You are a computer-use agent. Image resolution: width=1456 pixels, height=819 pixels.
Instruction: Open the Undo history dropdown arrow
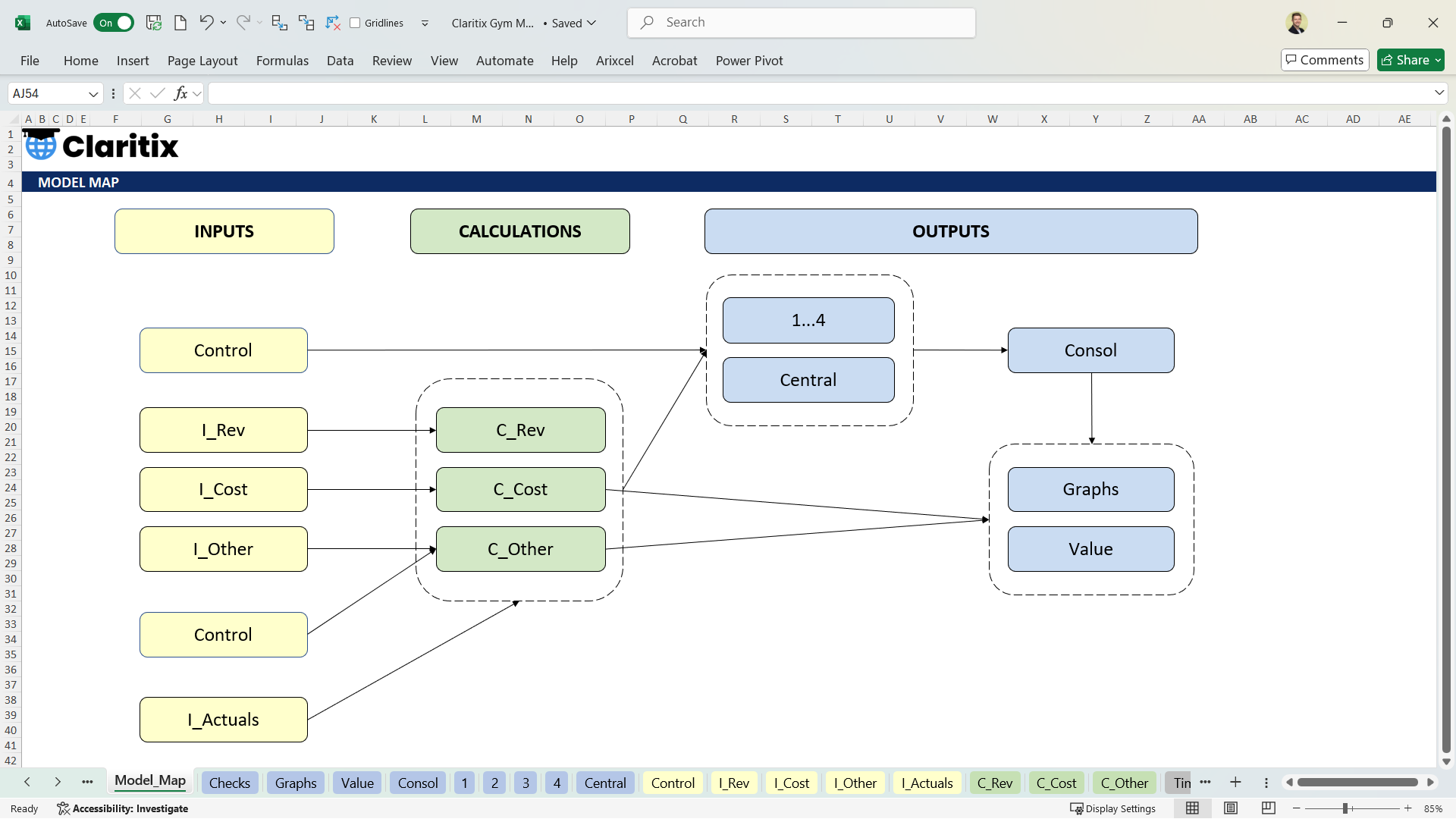tap(223, 23)
